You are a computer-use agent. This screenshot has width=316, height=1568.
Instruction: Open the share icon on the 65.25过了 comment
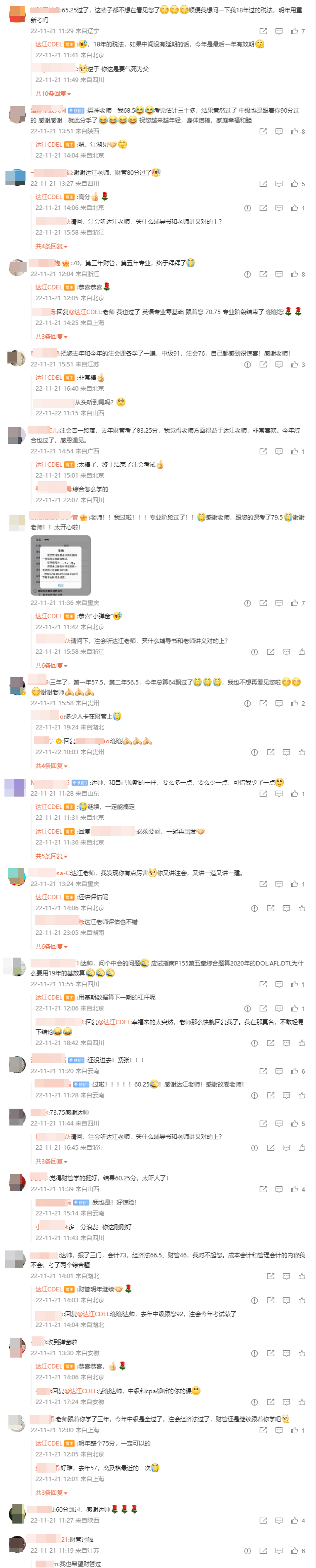pyautogui.click(x=263, y=31)
